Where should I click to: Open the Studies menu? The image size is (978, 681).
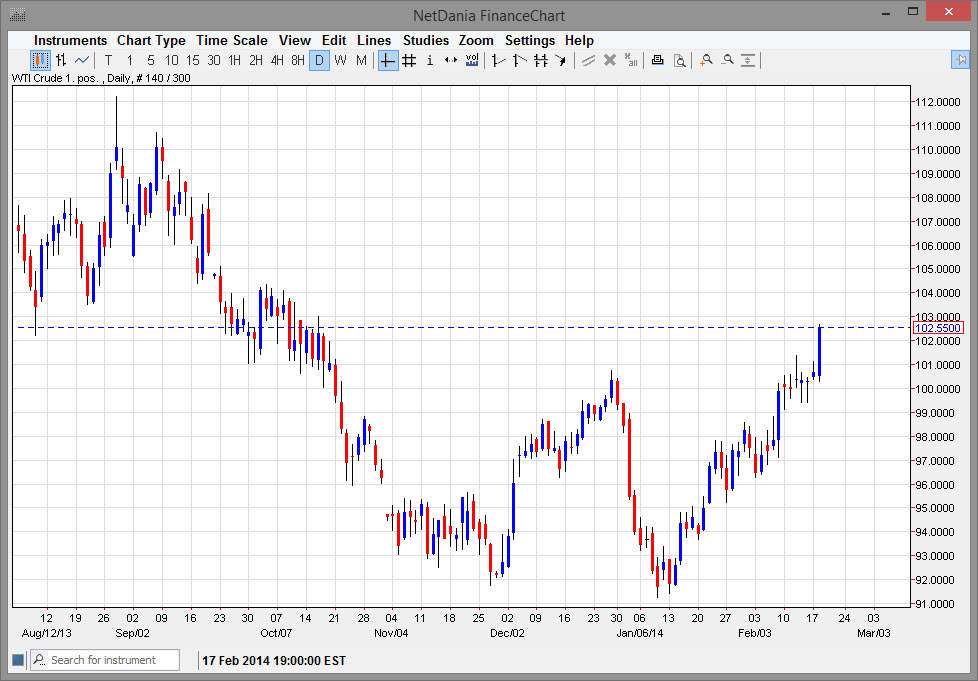point(426,40)
